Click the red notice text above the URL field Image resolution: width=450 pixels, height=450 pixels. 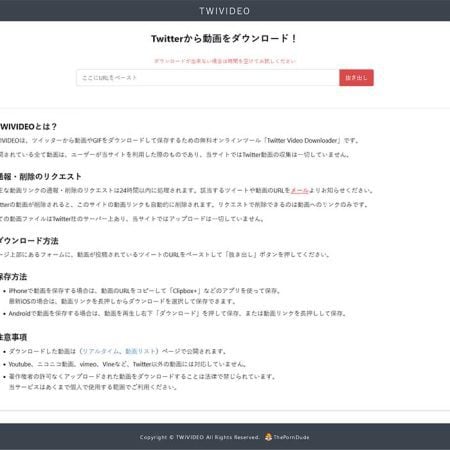pyautogui.click(x=225, y=61)
